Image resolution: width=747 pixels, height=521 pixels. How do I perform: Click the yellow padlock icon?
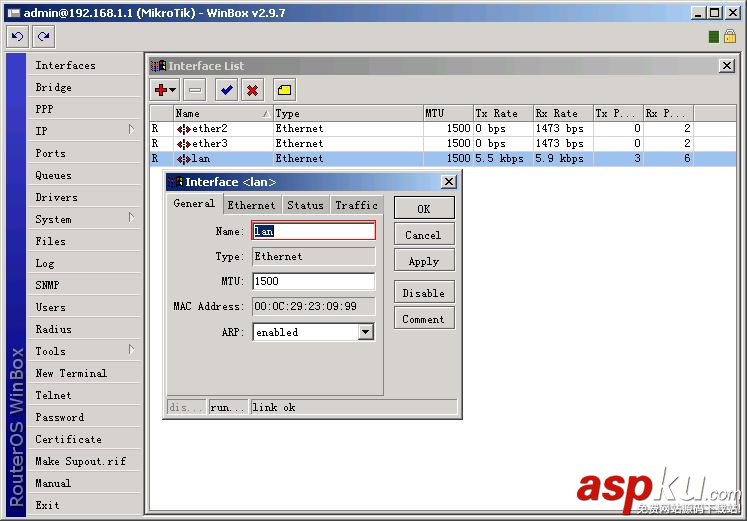coord(729,36)
